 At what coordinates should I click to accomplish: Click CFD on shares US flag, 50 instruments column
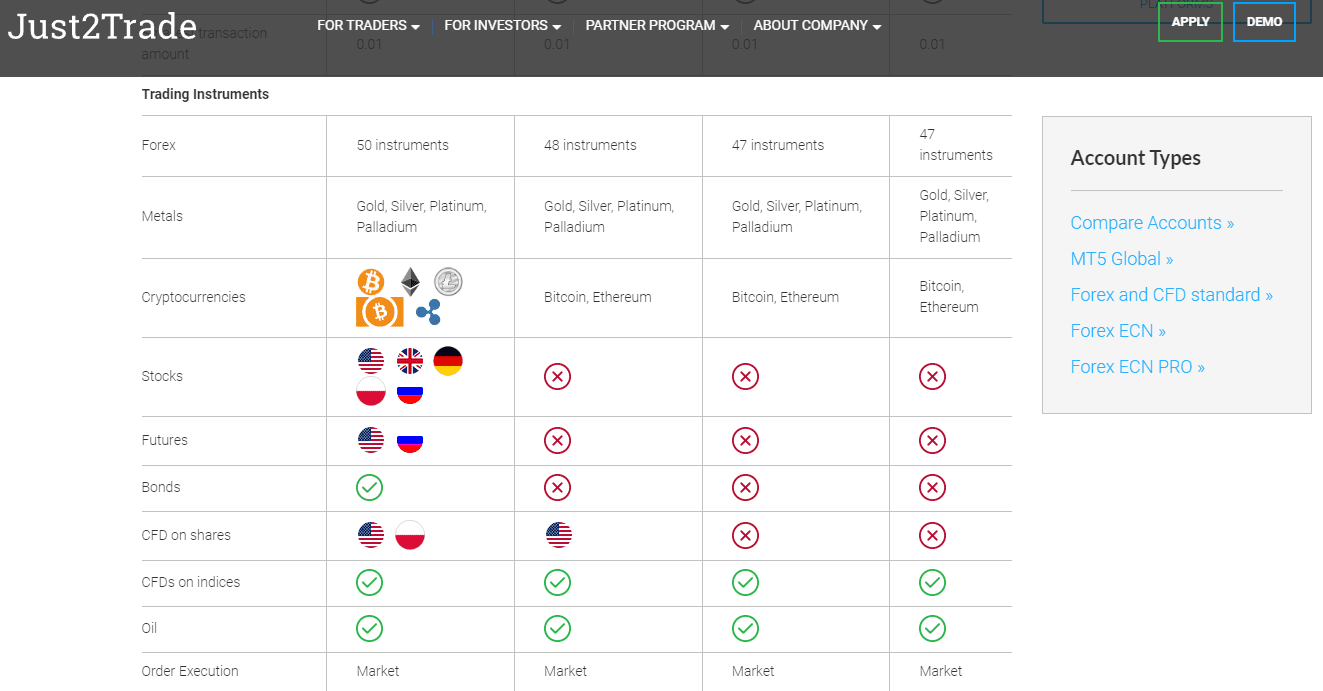[371, 535]
